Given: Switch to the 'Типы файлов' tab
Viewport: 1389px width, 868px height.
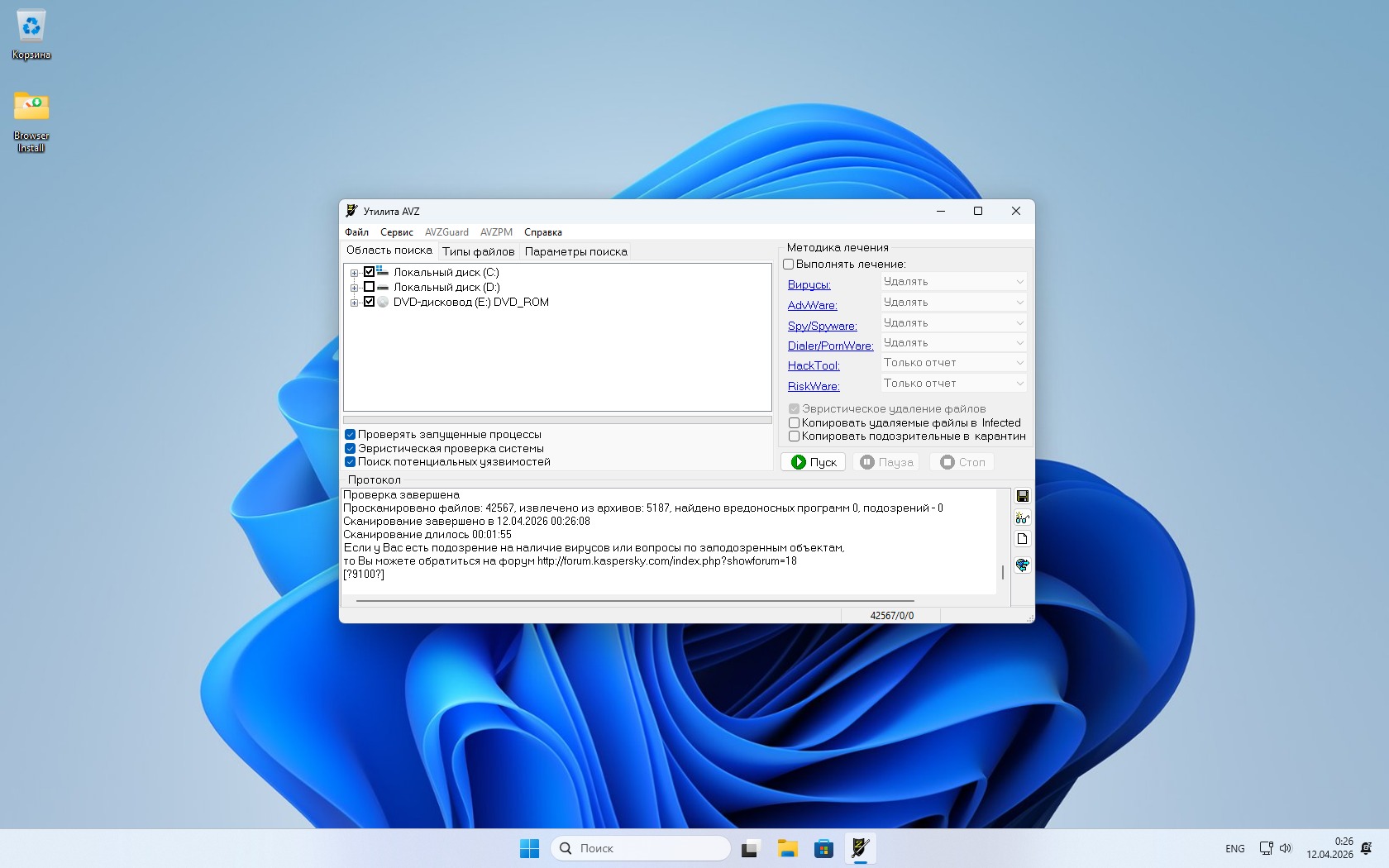Looking at the screenshot, I should (478, 251).
